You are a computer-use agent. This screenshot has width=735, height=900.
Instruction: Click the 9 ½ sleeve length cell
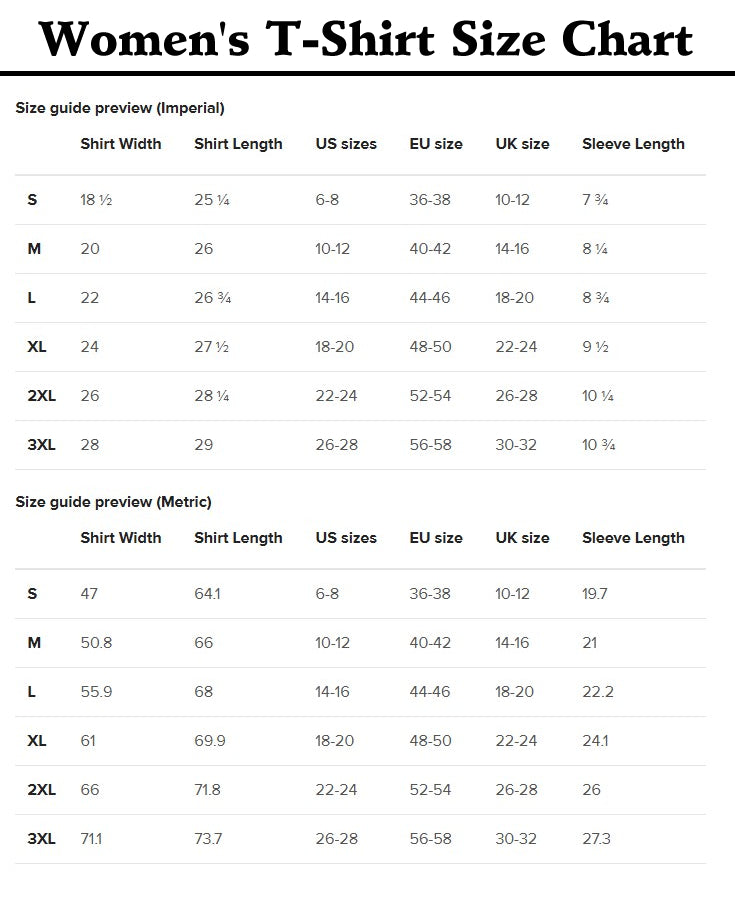[x=596, y=347]
